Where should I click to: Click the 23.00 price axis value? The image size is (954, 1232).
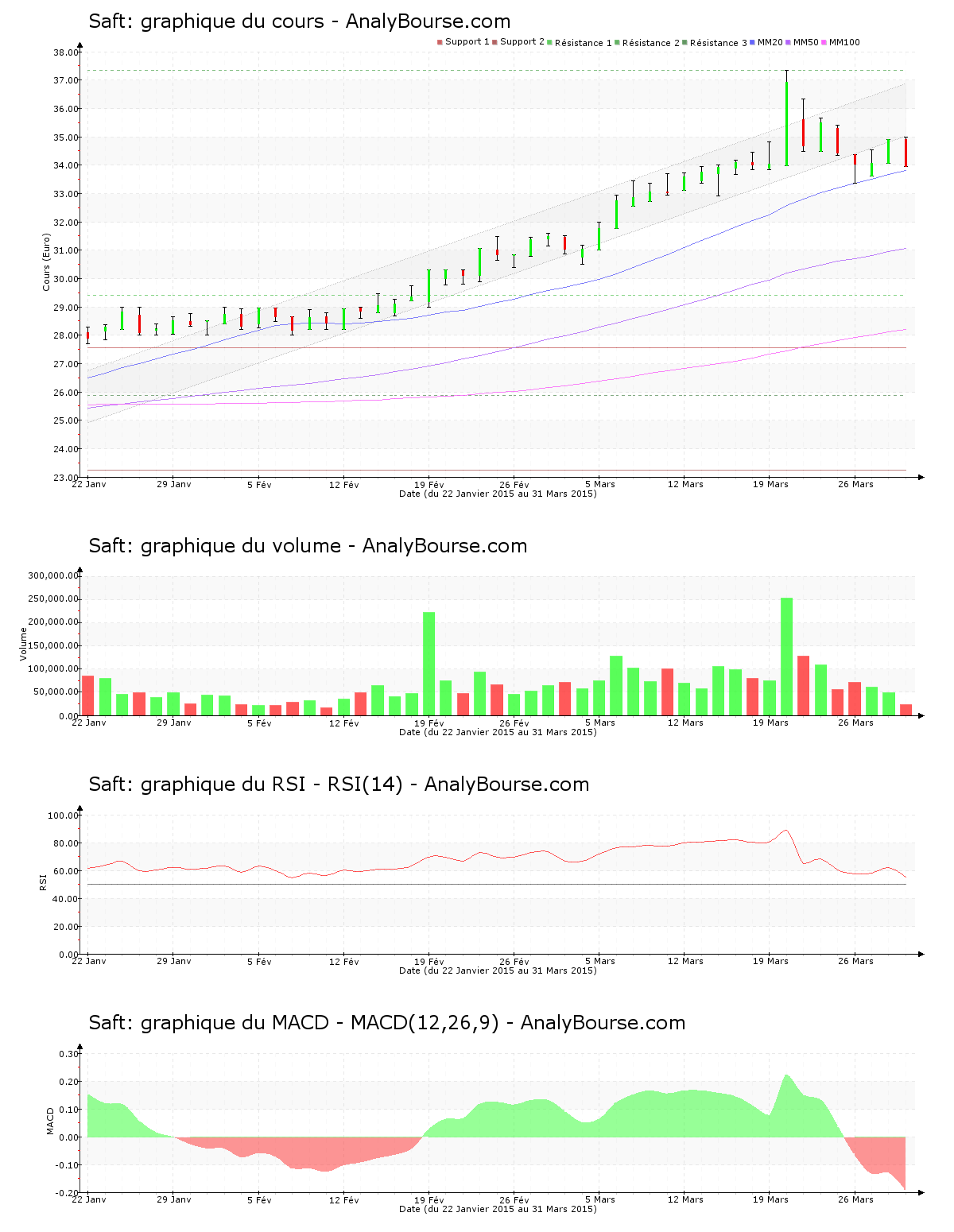(x=66, y=478)
